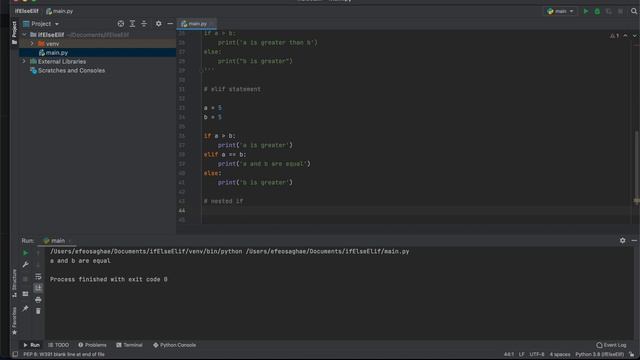Expand External Libraries node

click(x=24, y=62)
